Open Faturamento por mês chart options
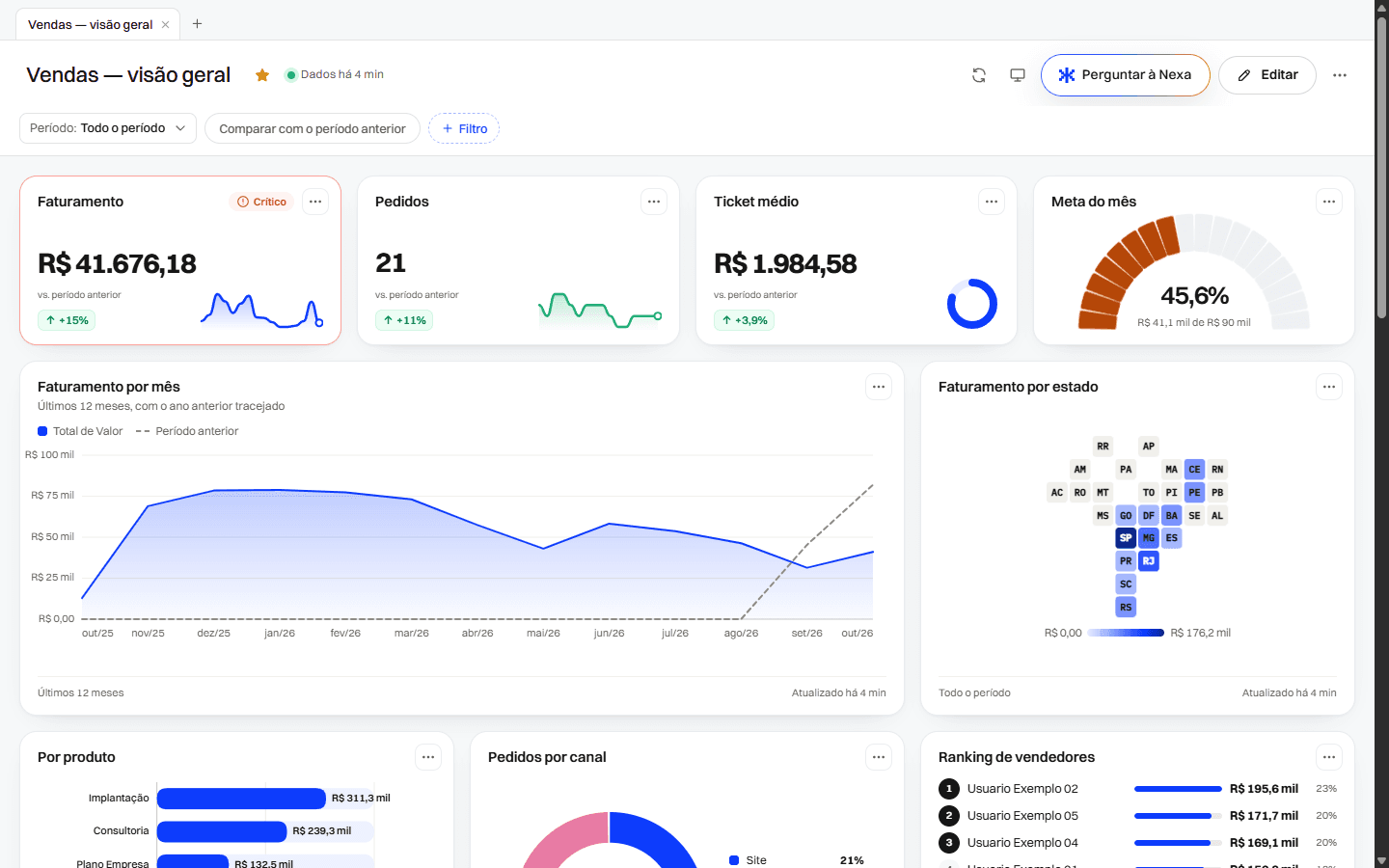Screen dimensions: 1389x868 [x=879, y=387]
